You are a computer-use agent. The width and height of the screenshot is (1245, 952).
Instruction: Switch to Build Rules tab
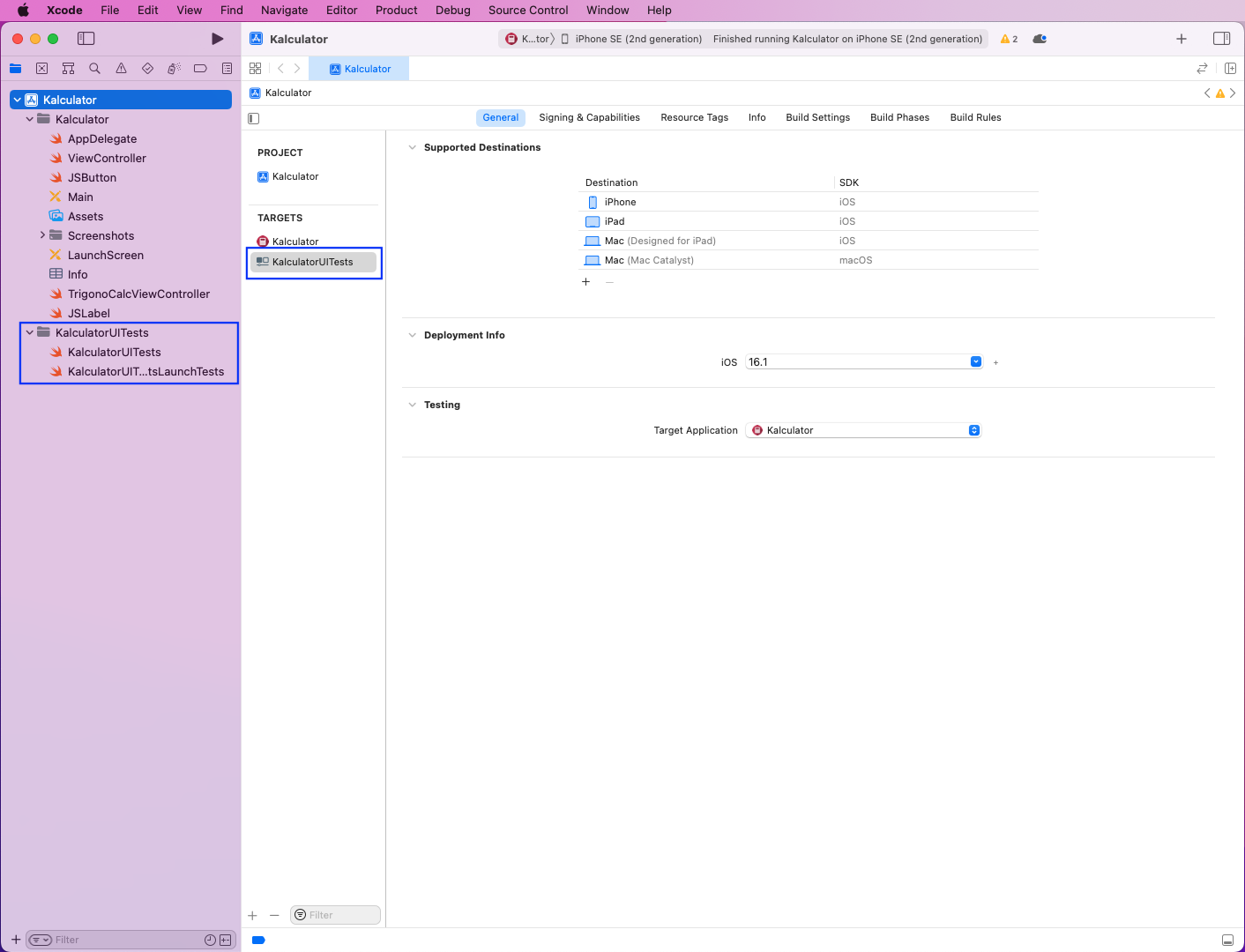point(975,118)
